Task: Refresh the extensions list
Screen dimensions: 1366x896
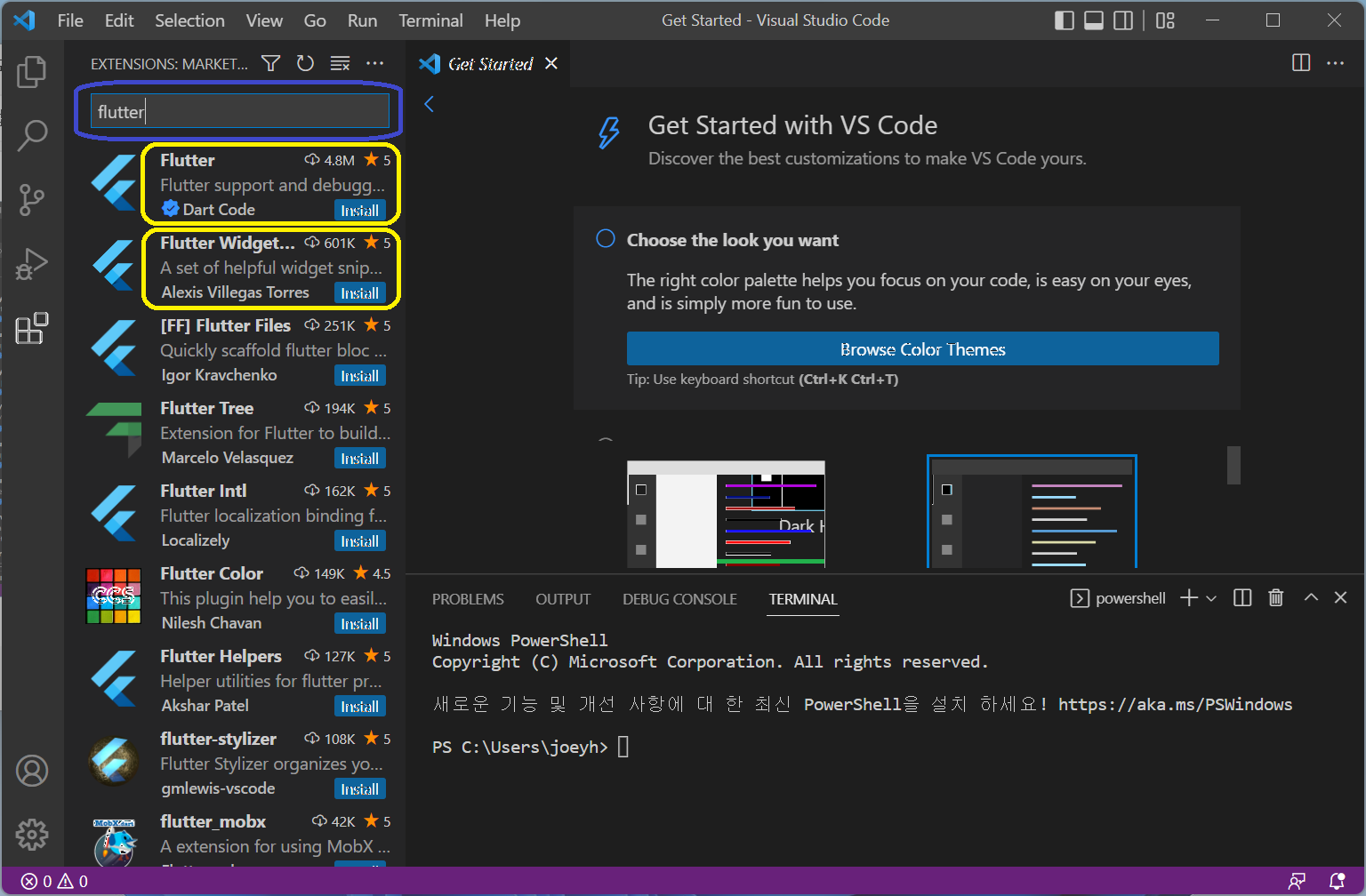Action: [x=305, y=63]
